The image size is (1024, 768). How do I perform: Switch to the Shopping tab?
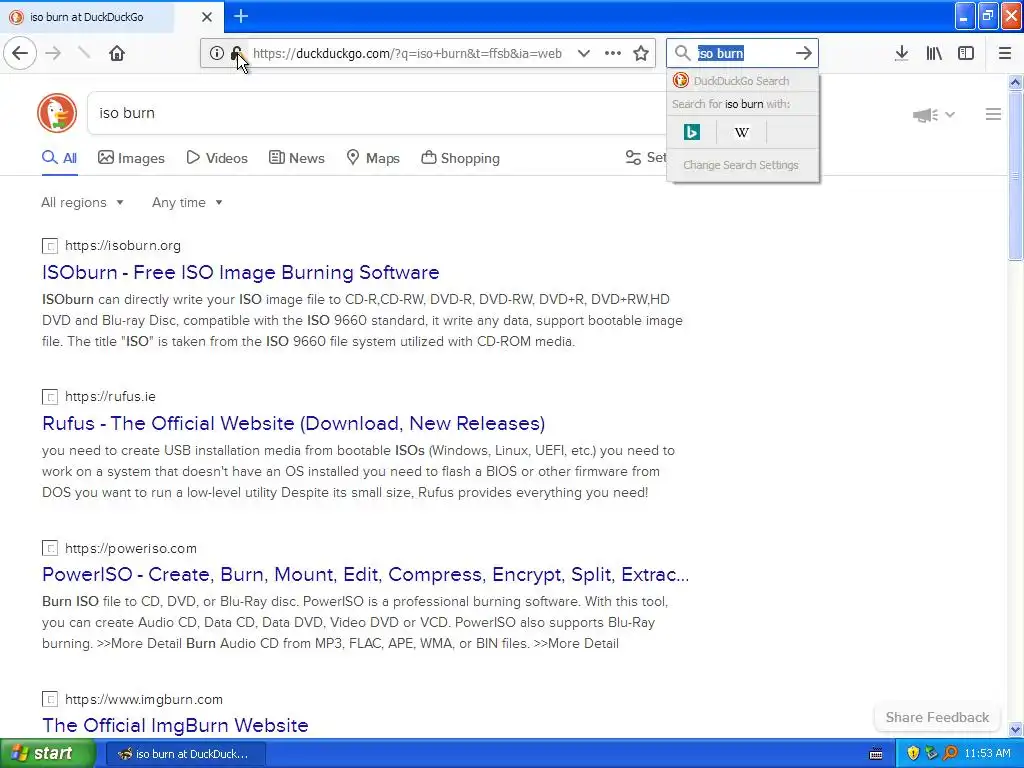click(460, 158)
